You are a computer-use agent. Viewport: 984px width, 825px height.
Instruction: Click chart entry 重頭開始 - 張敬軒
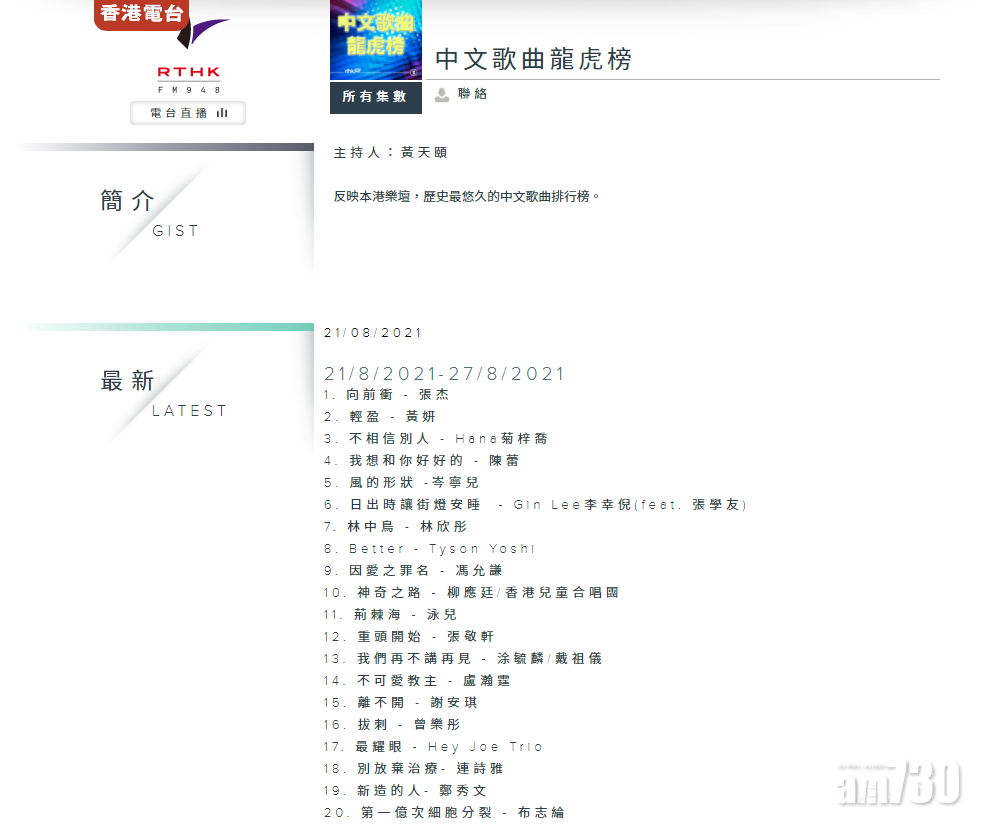click(x=409, y=637)
